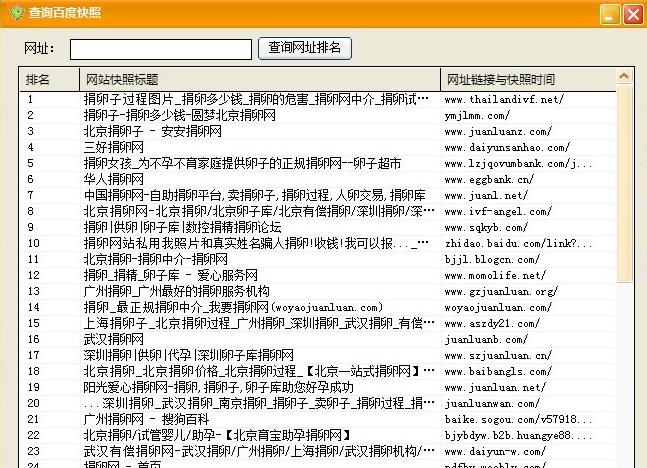
Task: Click URL www.daiyun-w.com/
Action: click(495, 452)
